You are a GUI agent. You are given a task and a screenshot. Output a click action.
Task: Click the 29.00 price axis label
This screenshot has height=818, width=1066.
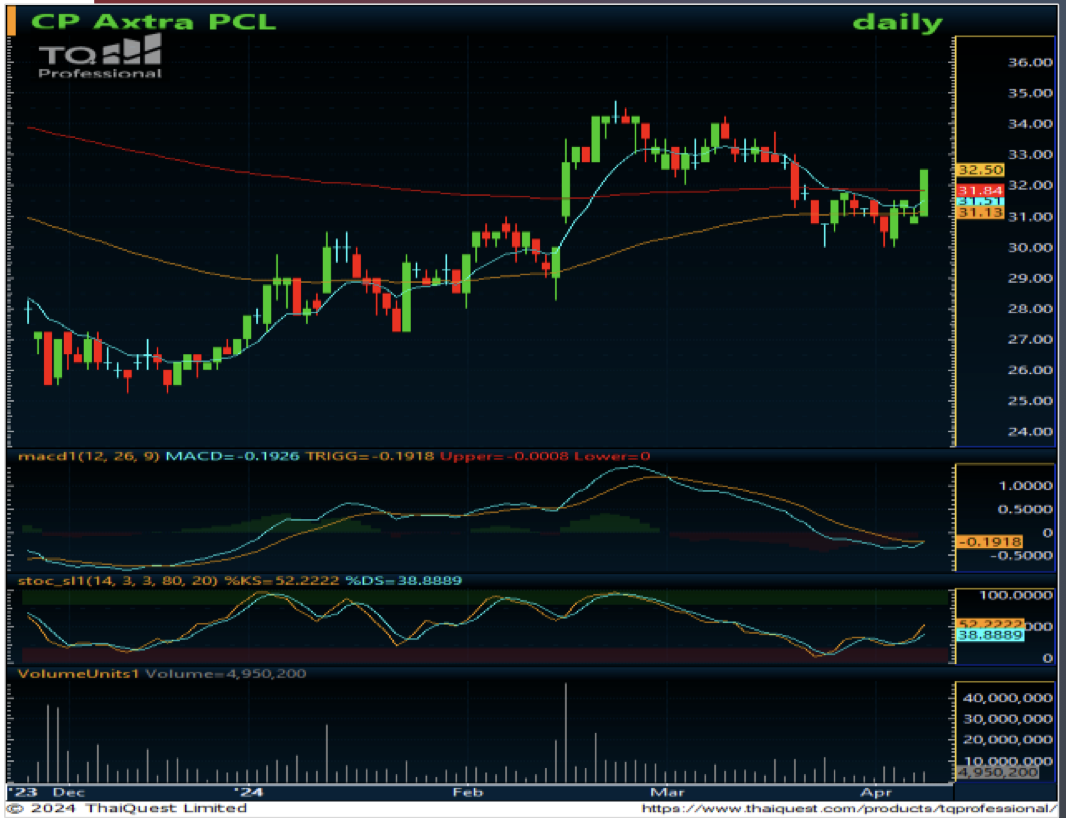(1029, 277)
